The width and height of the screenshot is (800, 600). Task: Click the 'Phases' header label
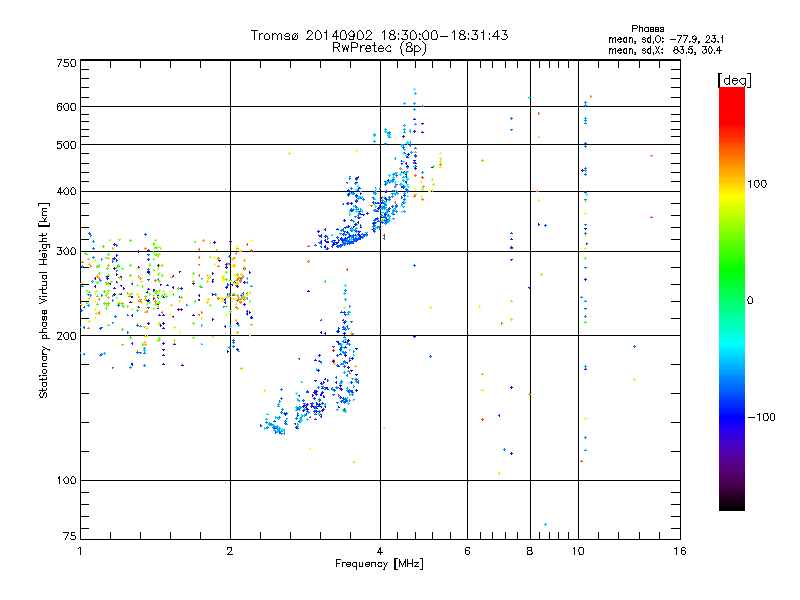[647, 29]
